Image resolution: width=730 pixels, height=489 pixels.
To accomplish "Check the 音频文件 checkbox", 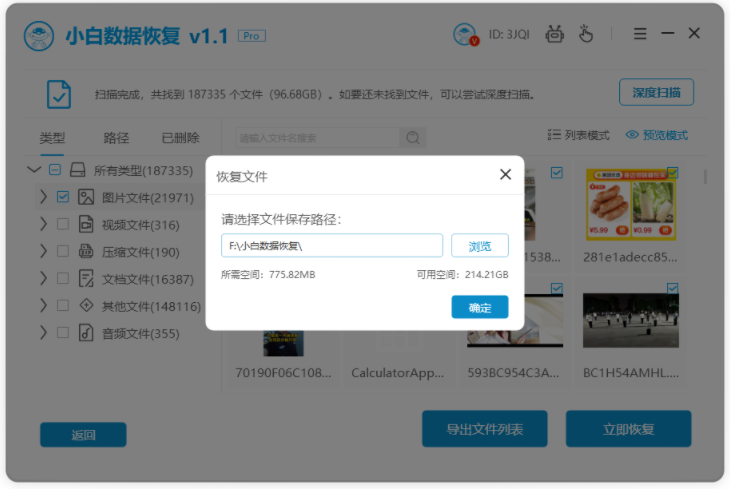I will click(63, 333).
